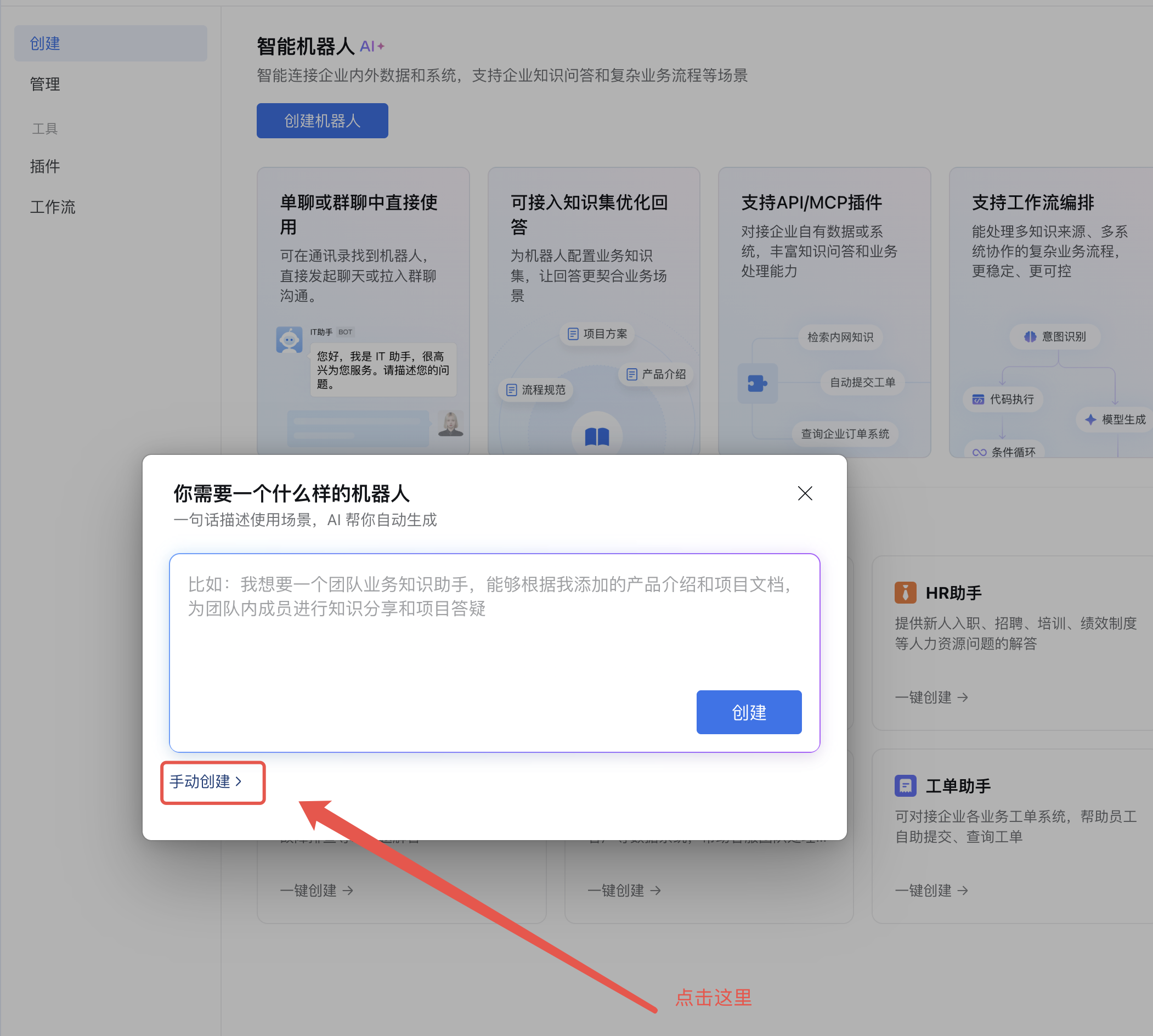Screen dimensions: 1153x1036
Task: Click the 创建 button inside the dialog
Action: click(x=748, y=712)
